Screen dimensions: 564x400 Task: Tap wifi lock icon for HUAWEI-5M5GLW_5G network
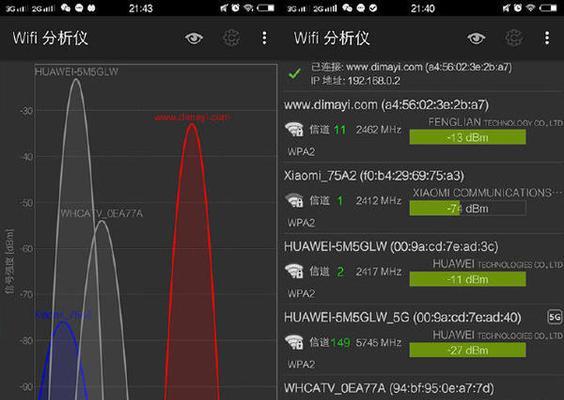point(294,342)
